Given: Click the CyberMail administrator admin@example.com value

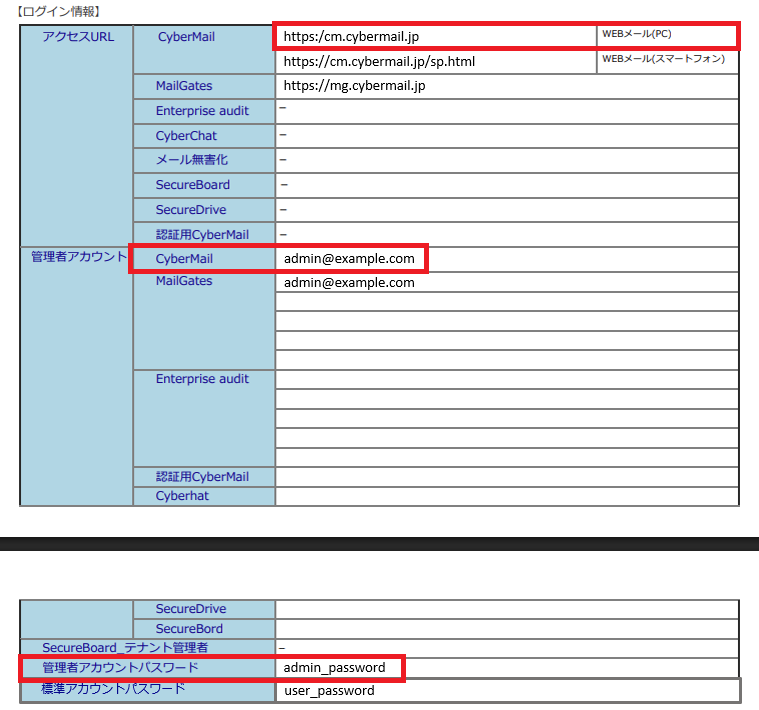Looking at the screenshot, I should pos(349,259).
